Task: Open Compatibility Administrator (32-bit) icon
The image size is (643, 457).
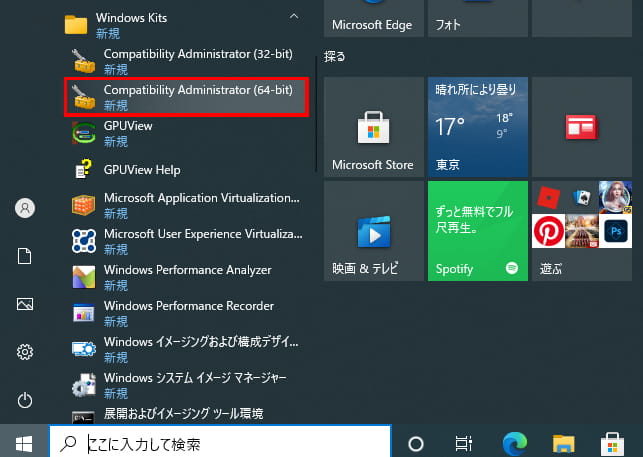Action: (83, 61)
